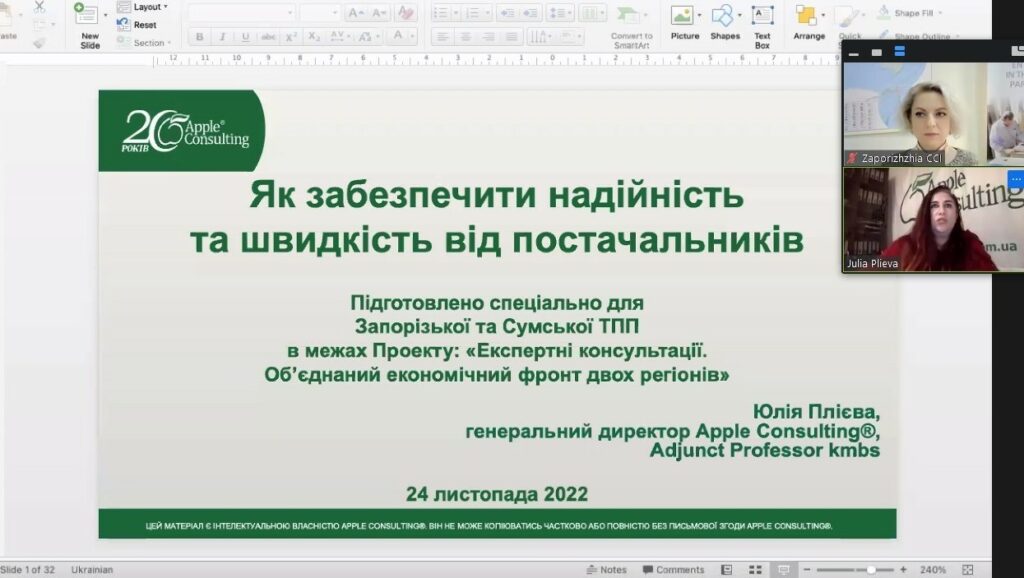Click the Clear Formatting icon
The width and height of the screenshot is (1024, 578).
tap(406, 12)
